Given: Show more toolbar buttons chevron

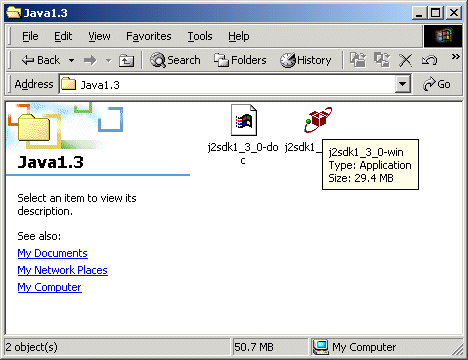Looking at the screenshot, I should [x=455, y=57].
